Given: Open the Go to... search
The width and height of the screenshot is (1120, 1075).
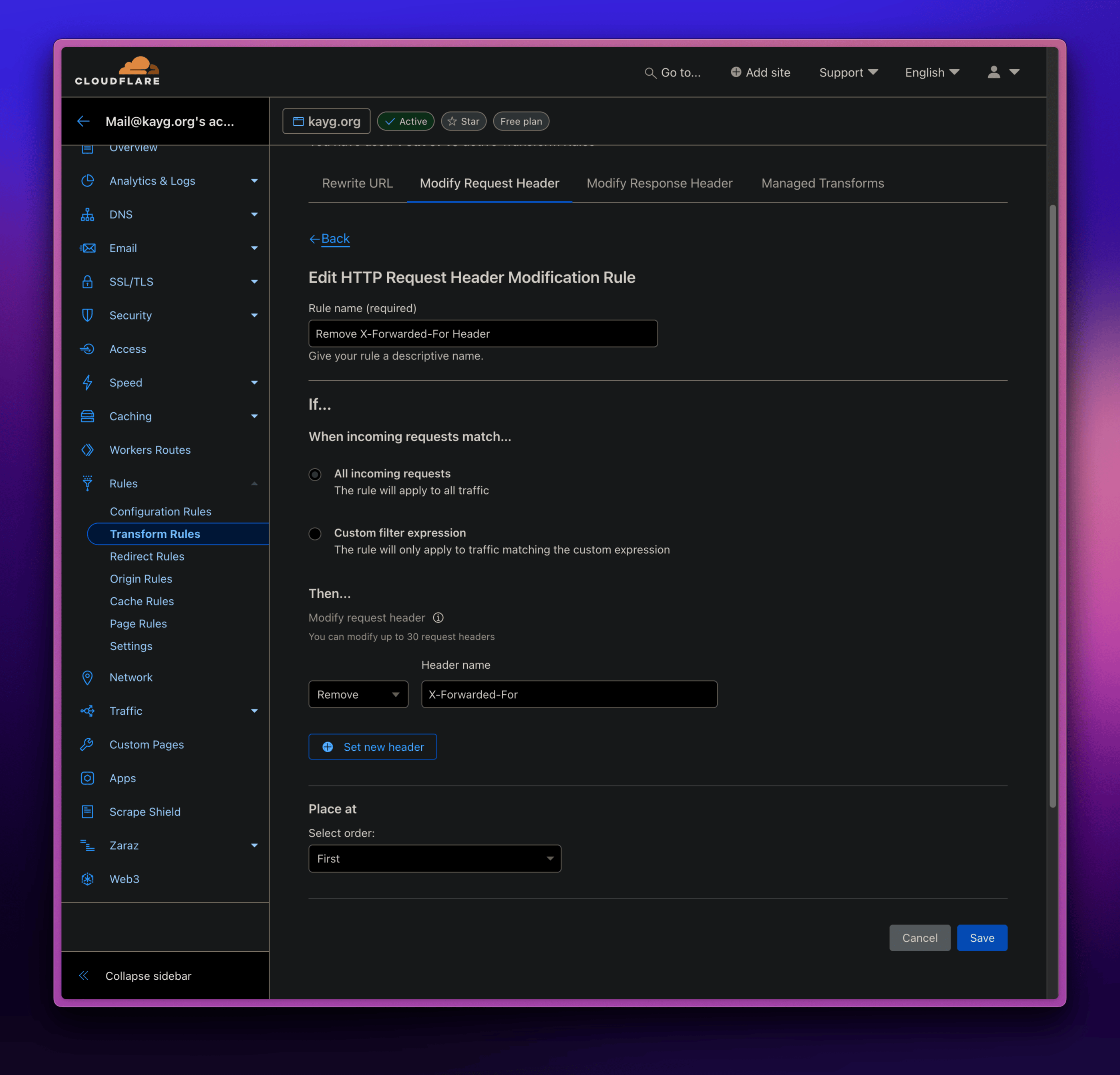Looking at the screenshot, I should click(x=673, y=72).
